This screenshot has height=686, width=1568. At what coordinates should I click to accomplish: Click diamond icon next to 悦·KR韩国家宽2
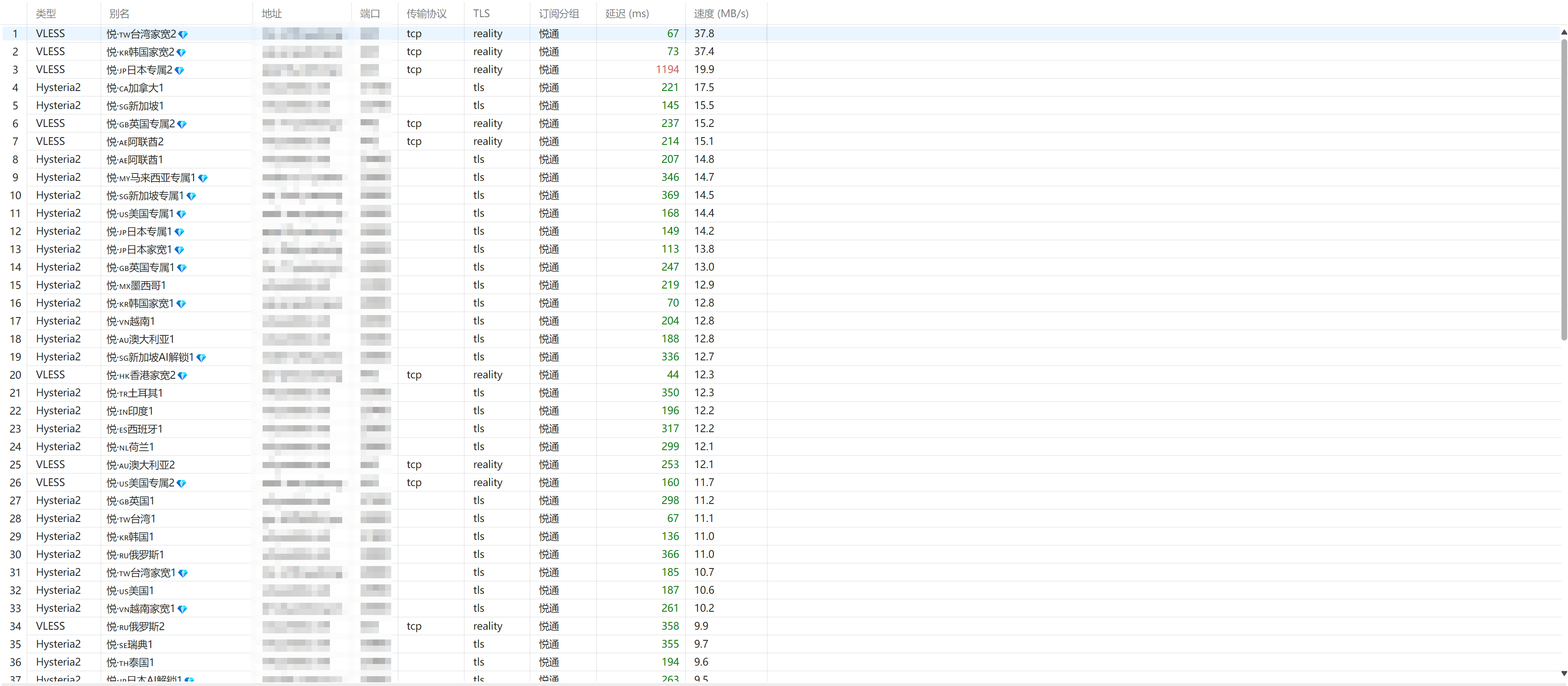click(x=181, y=52)
